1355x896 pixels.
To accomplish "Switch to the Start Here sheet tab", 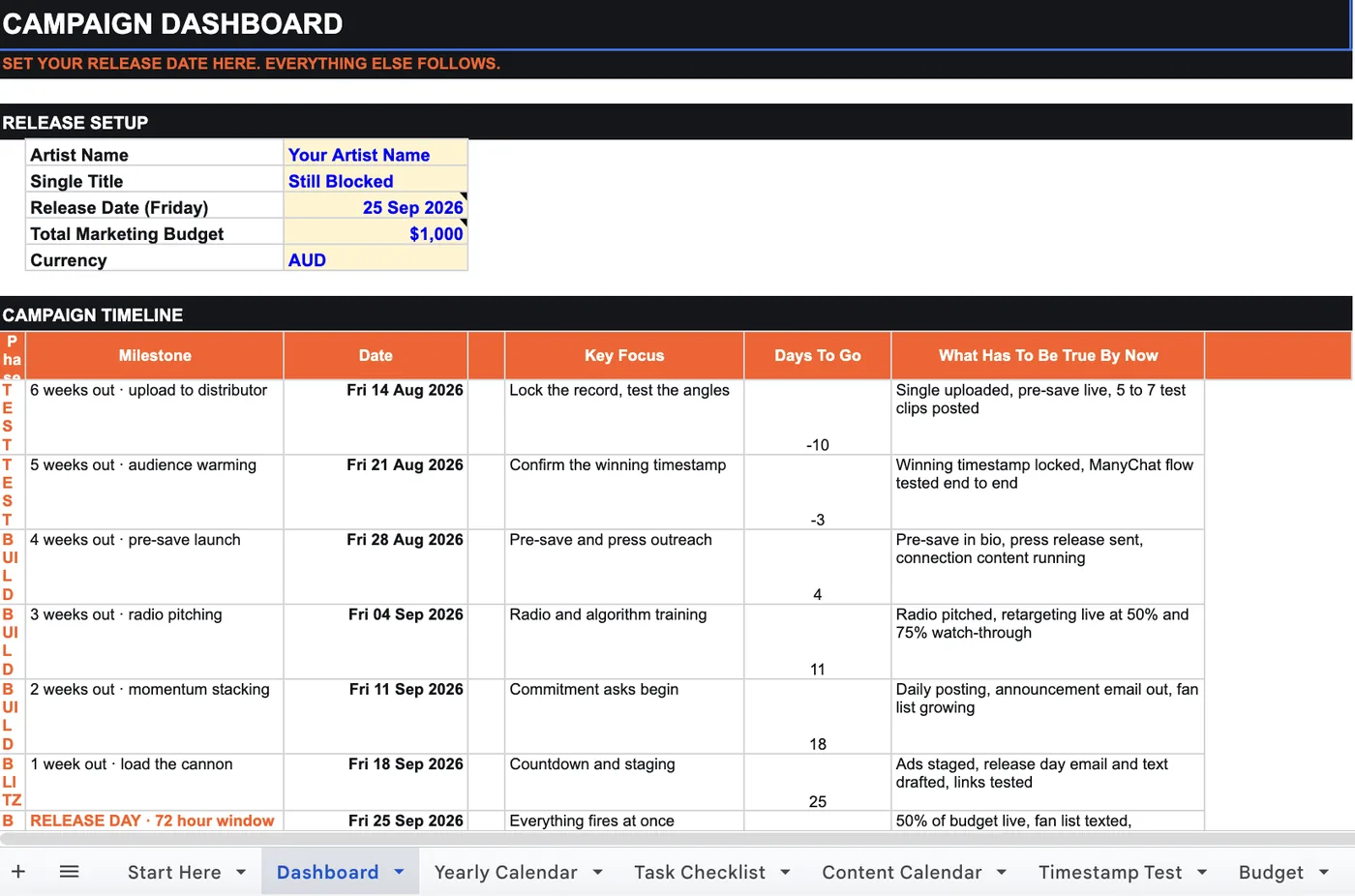I will click(x=174, y=872).
